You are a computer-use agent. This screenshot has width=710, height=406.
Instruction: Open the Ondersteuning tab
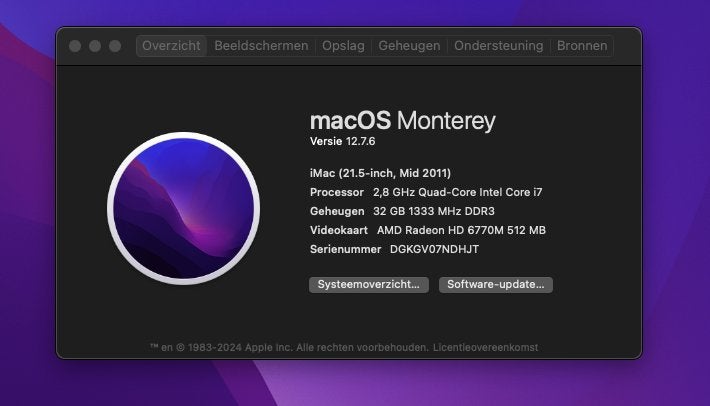tap(499, 46)
